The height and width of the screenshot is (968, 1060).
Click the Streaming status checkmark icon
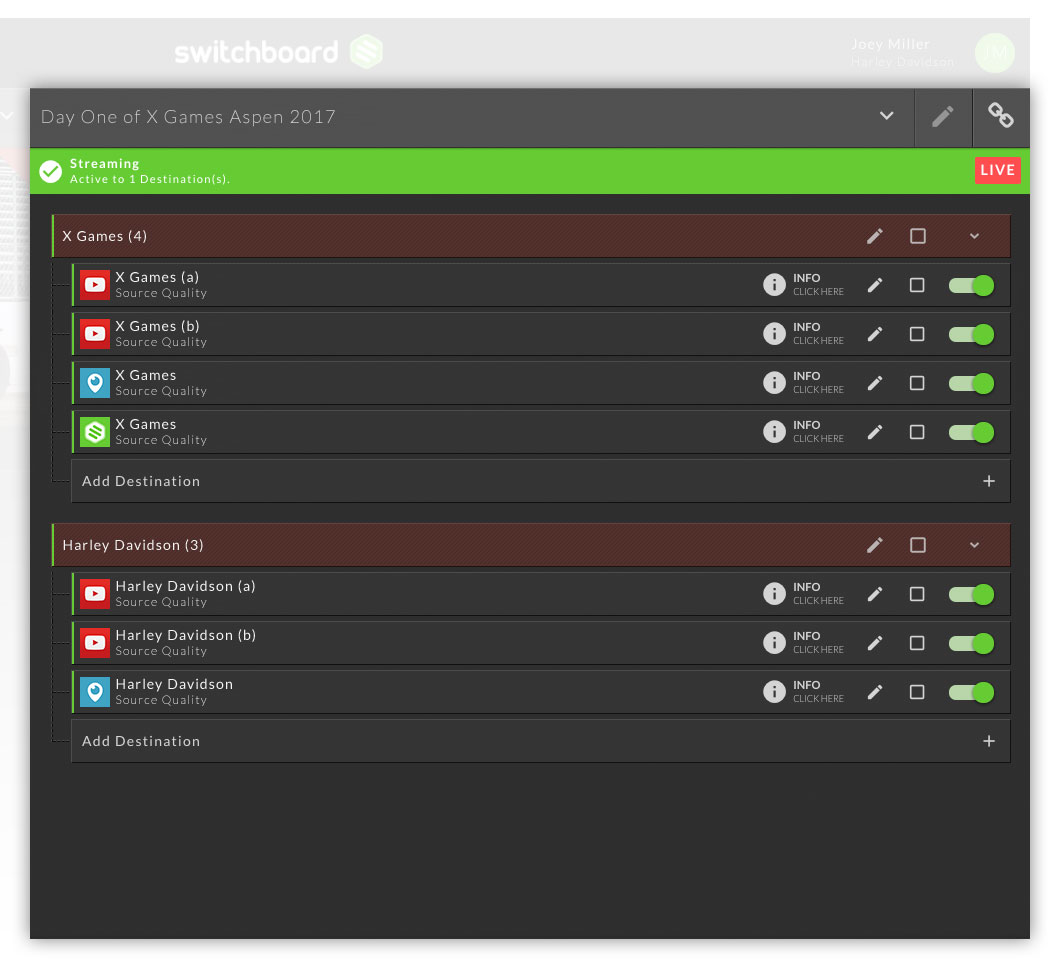50,172
